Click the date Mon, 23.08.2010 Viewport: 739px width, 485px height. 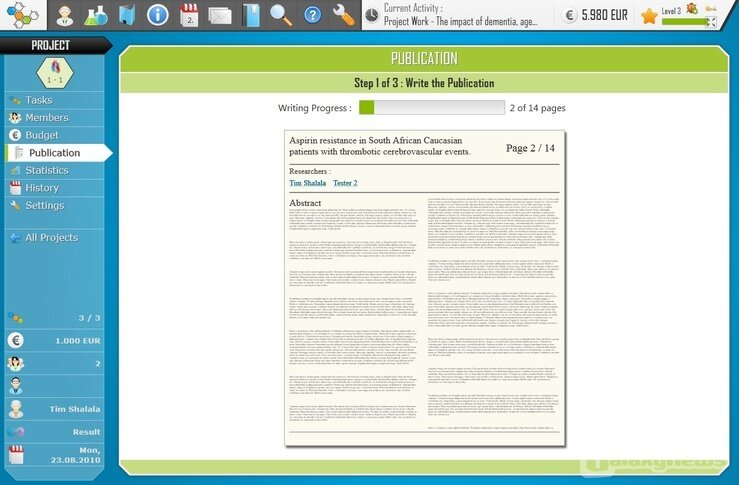click(x=75, y=455)
